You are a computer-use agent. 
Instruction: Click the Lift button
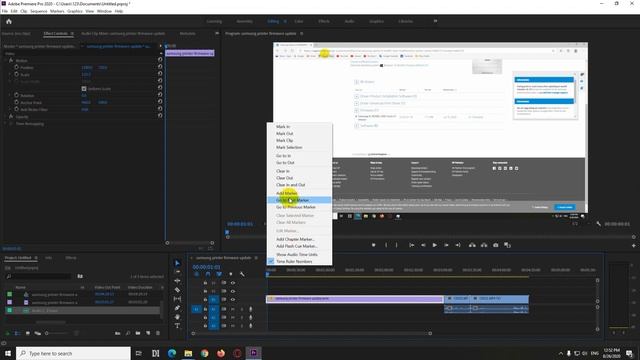[x=472, y=245]
